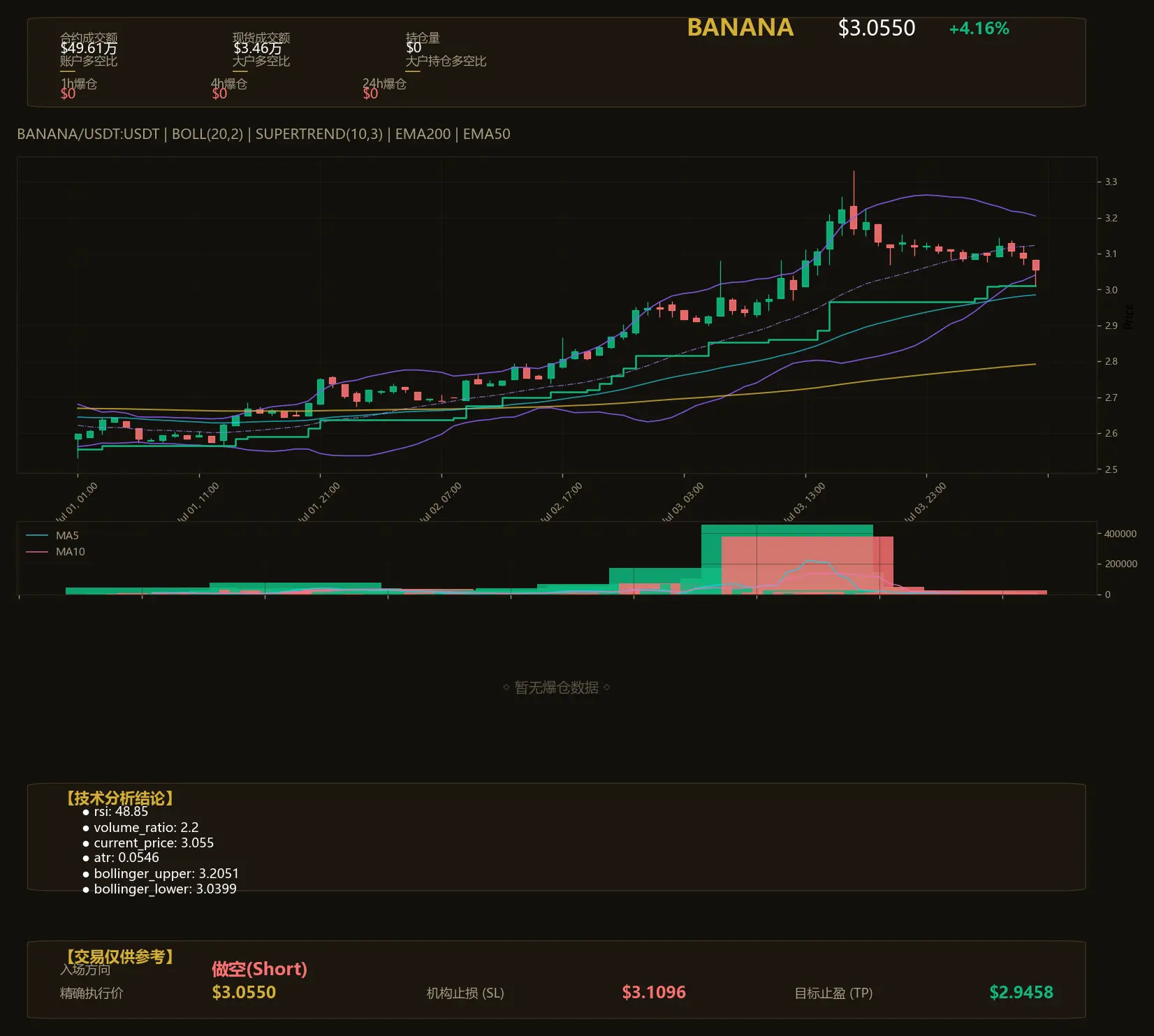Viewport: 1154px width, 1036px height.
Task: Click the 大户多空比 label
Action: 261,61
